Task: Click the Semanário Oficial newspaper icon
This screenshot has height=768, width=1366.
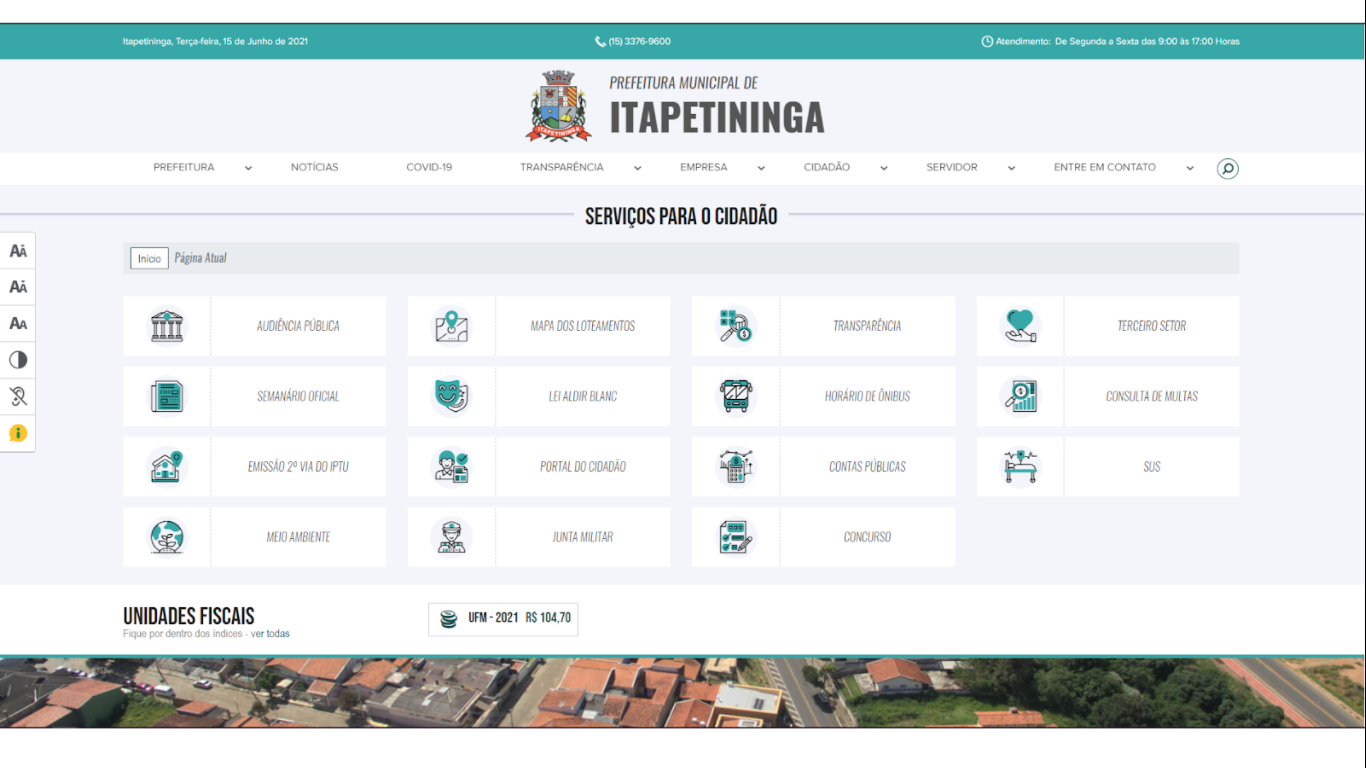Action: pyautogui.click(x=167, y=396)
